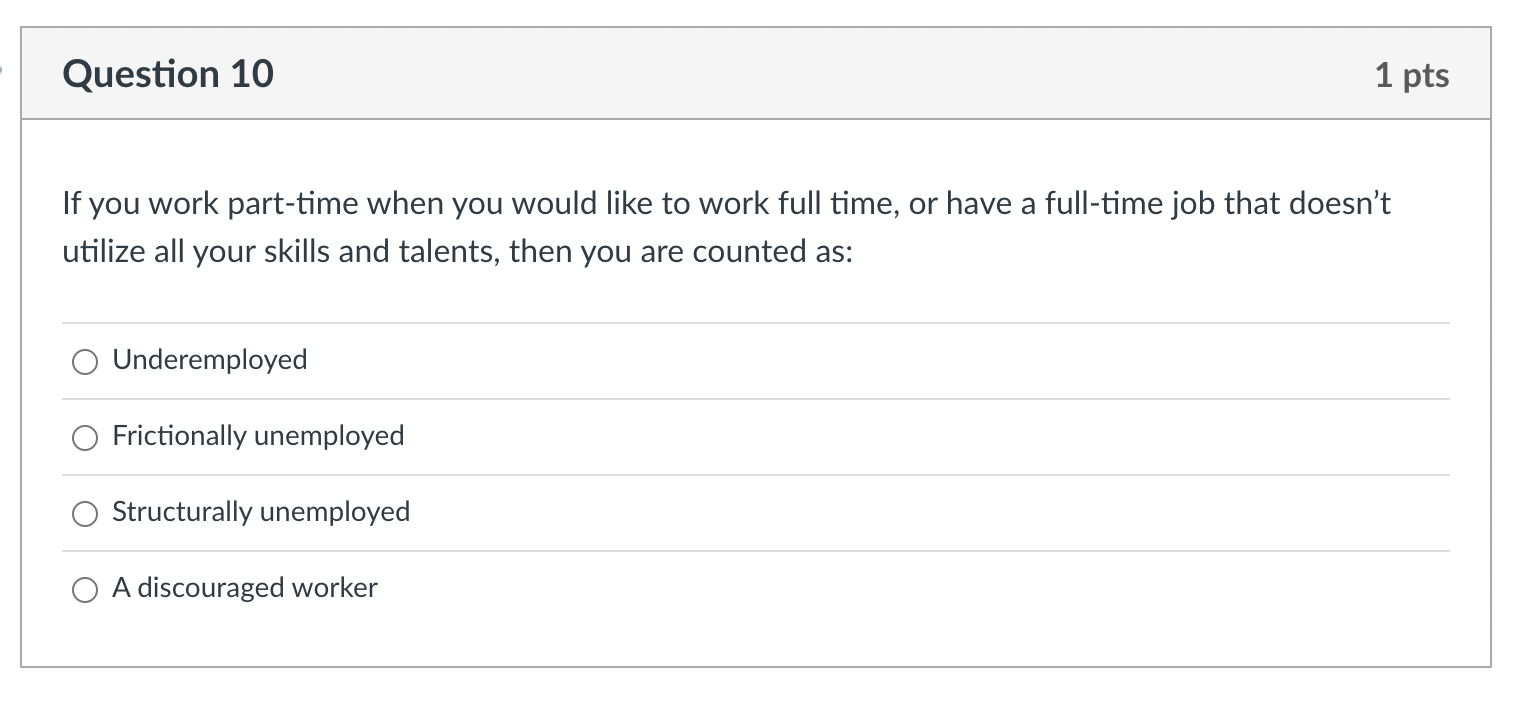
Task: Click the A discouraged worker answer label text
Action: coord(245,588)
